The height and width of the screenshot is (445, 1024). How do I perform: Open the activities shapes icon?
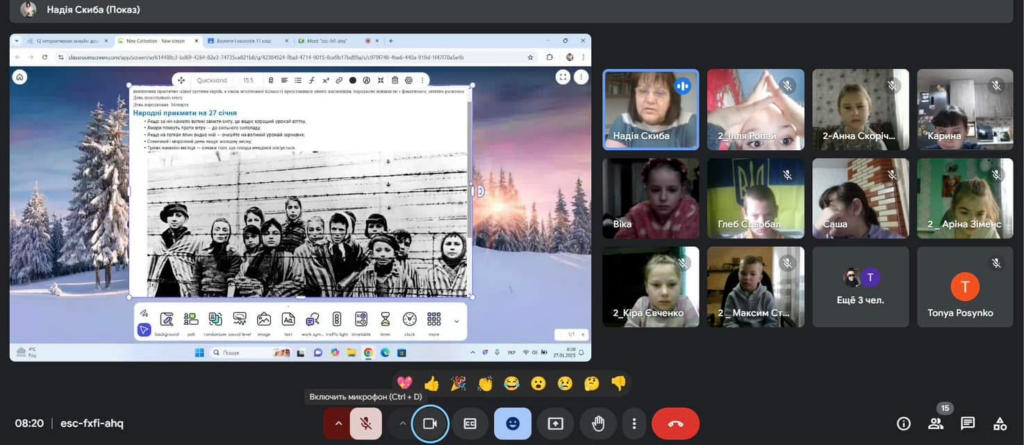pos(1000,423)
